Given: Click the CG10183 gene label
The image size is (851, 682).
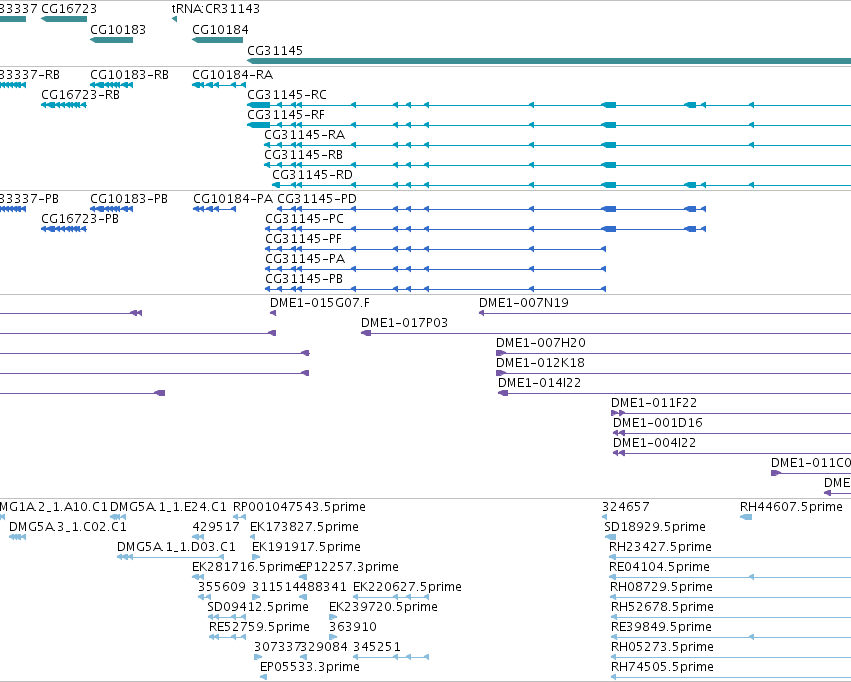Looking at the screenshot, I should [118, 30].
